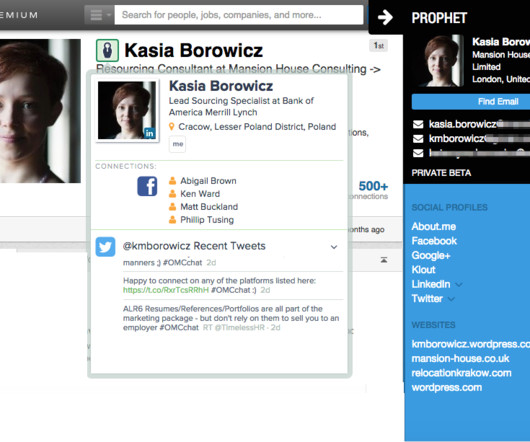This screenshot has width=530, height=442.
Task: Click the 500+ connections count
Action: pos(373,186)
